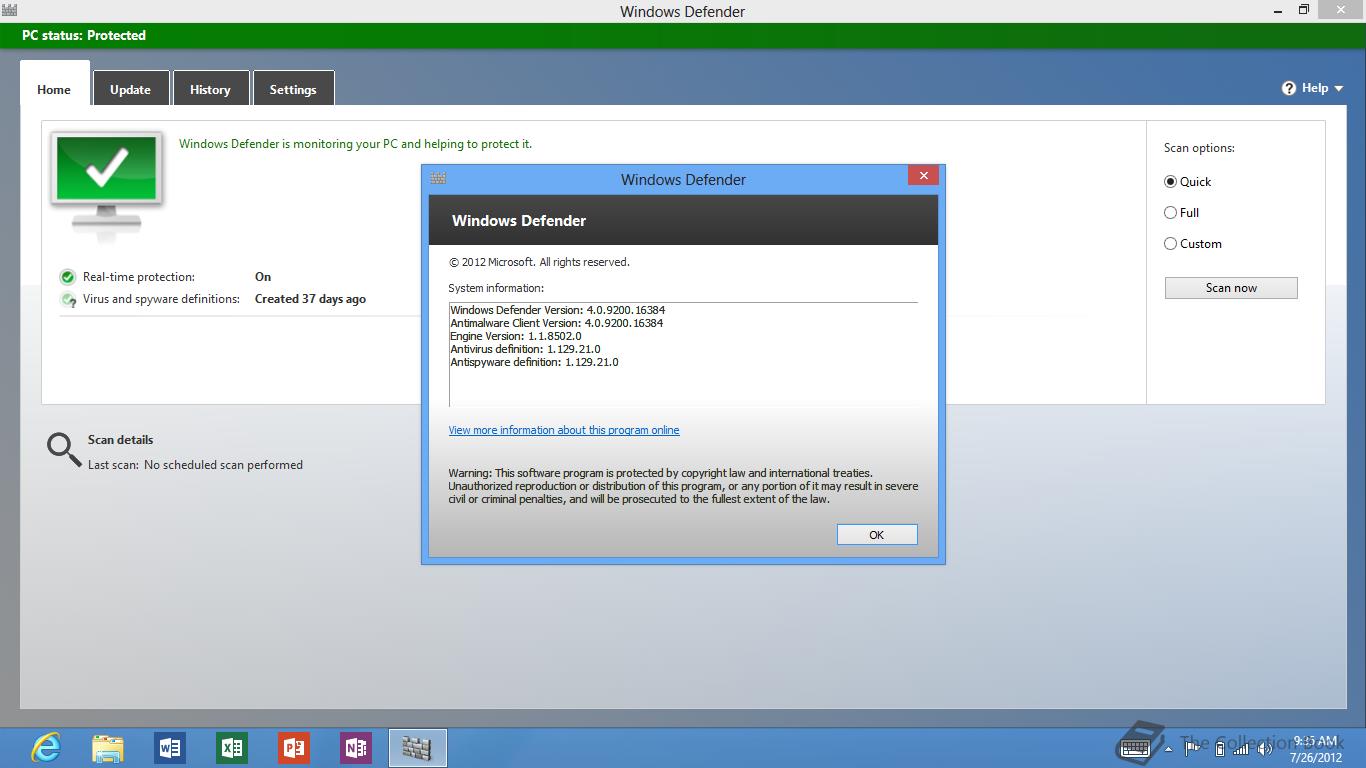Click the '© 2012 Microsoft' copyright text
The height and width of the screenshot is (768, 1366).
pyautogui.click(x=539, y=262)
